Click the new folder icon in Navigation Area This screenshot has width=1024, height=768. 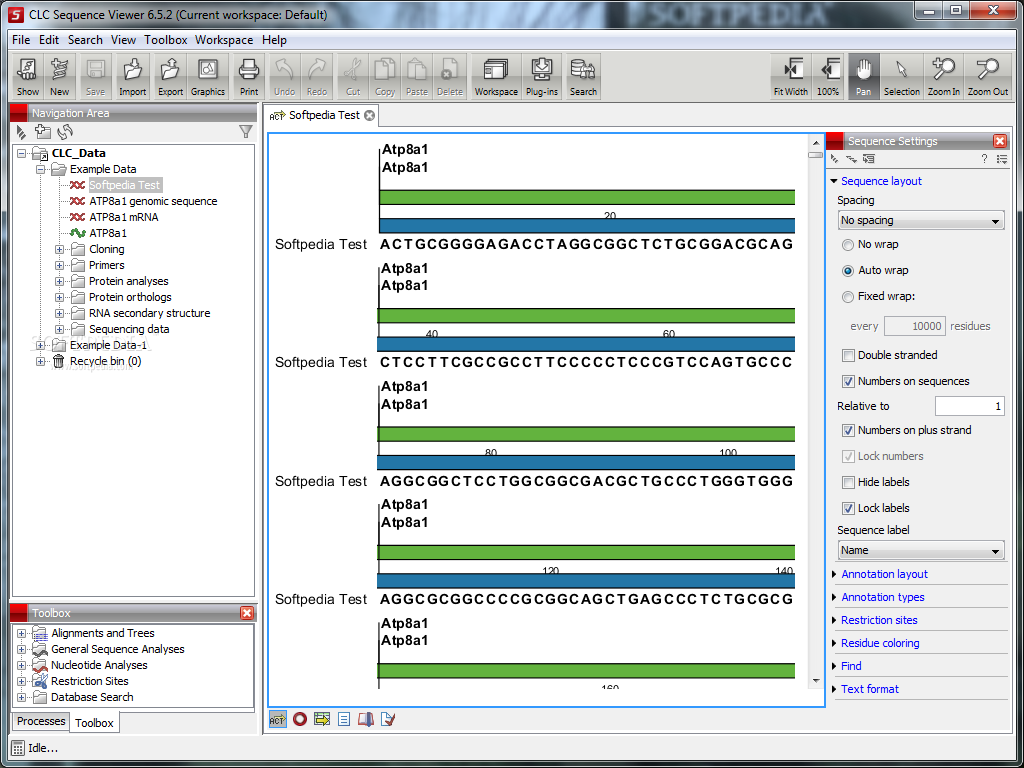point(43,132)
